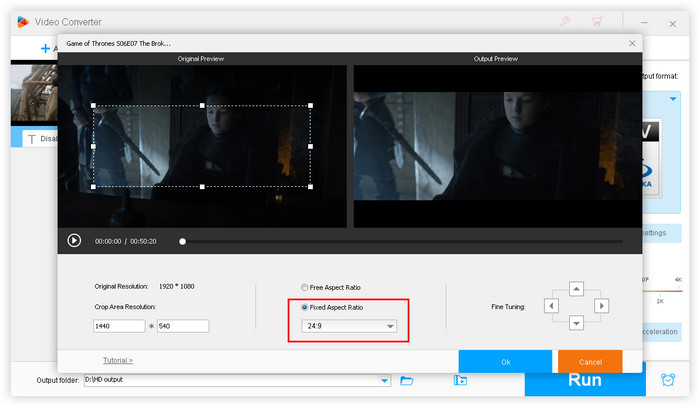
Task: Open the Tutorial link
Action: pos(118,360)
